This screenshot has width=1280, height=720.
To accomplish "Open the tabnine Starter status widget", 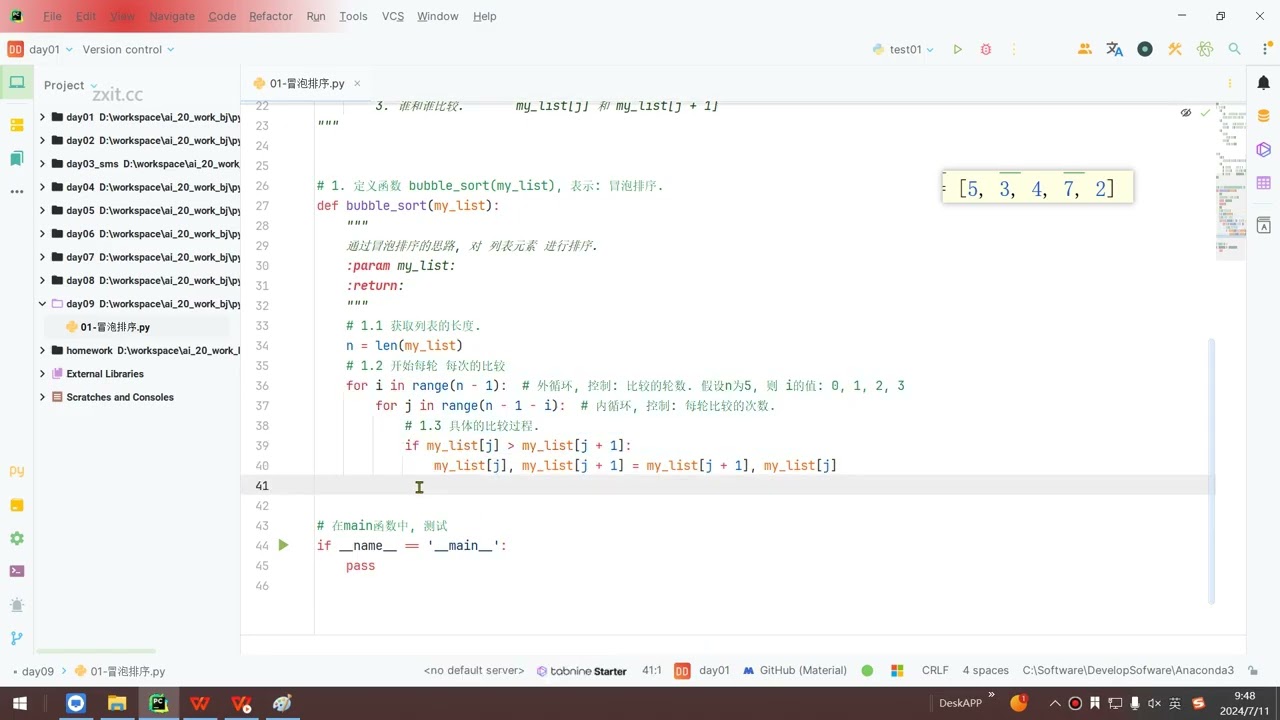I will click(x=582, y=671).
